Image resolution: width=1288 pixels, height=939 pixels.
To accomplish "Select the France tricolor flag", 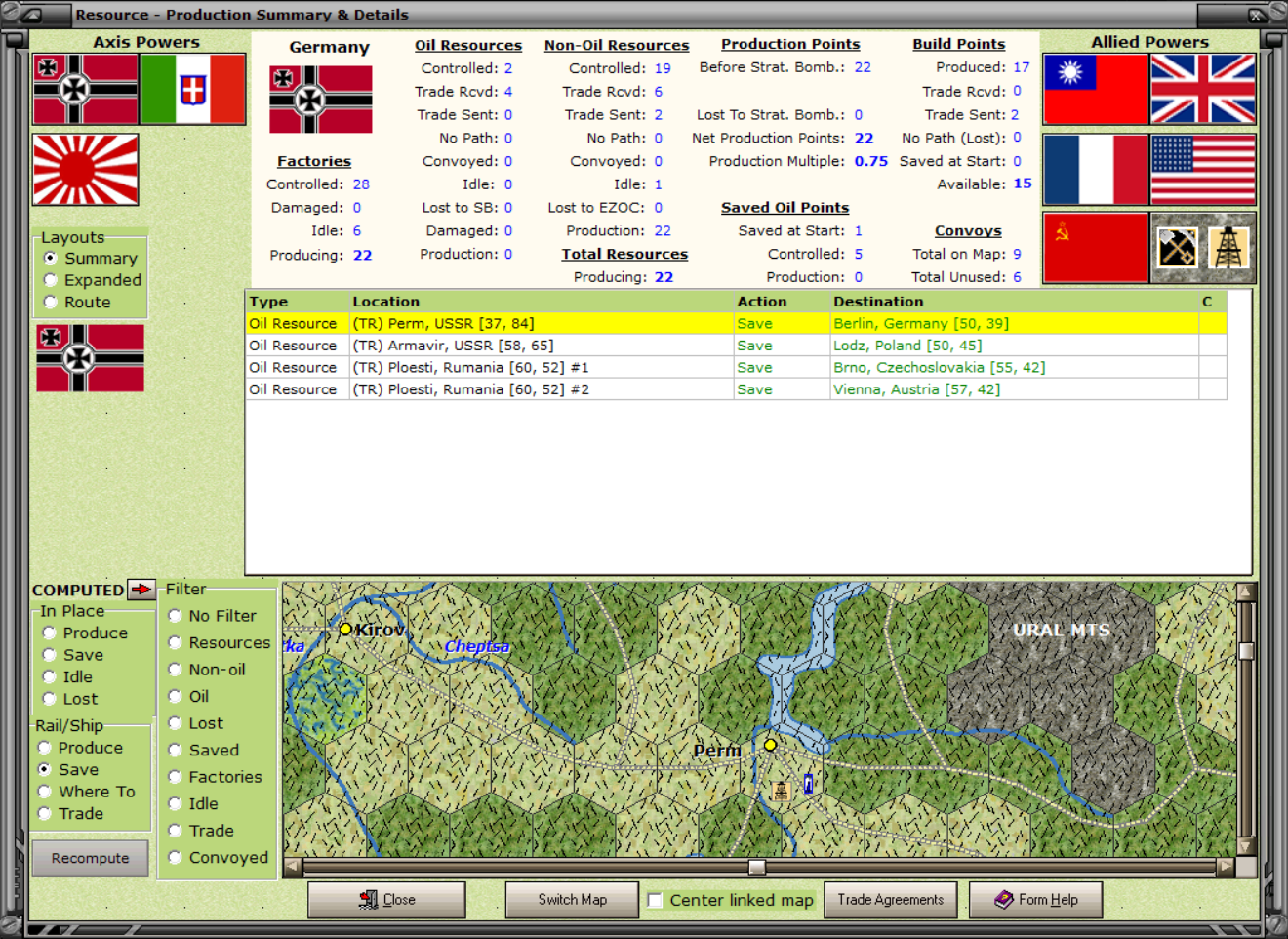I will click(x=1096, y=170).
